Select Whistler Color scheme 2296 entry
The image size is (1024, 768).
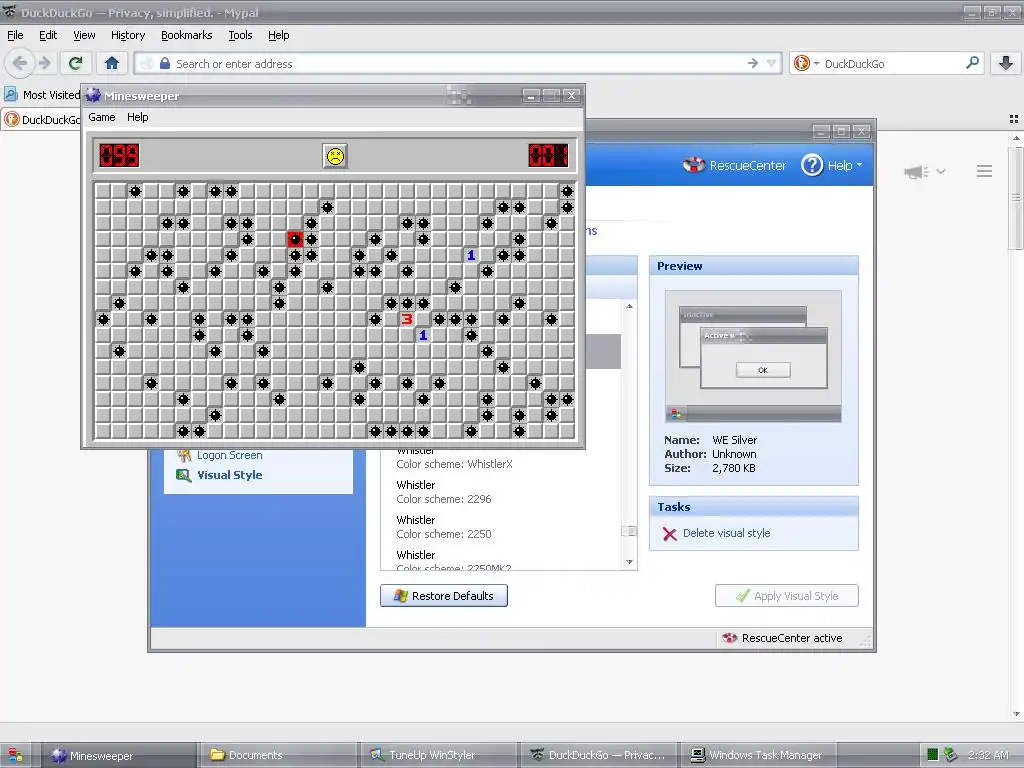tap(502, 492)
